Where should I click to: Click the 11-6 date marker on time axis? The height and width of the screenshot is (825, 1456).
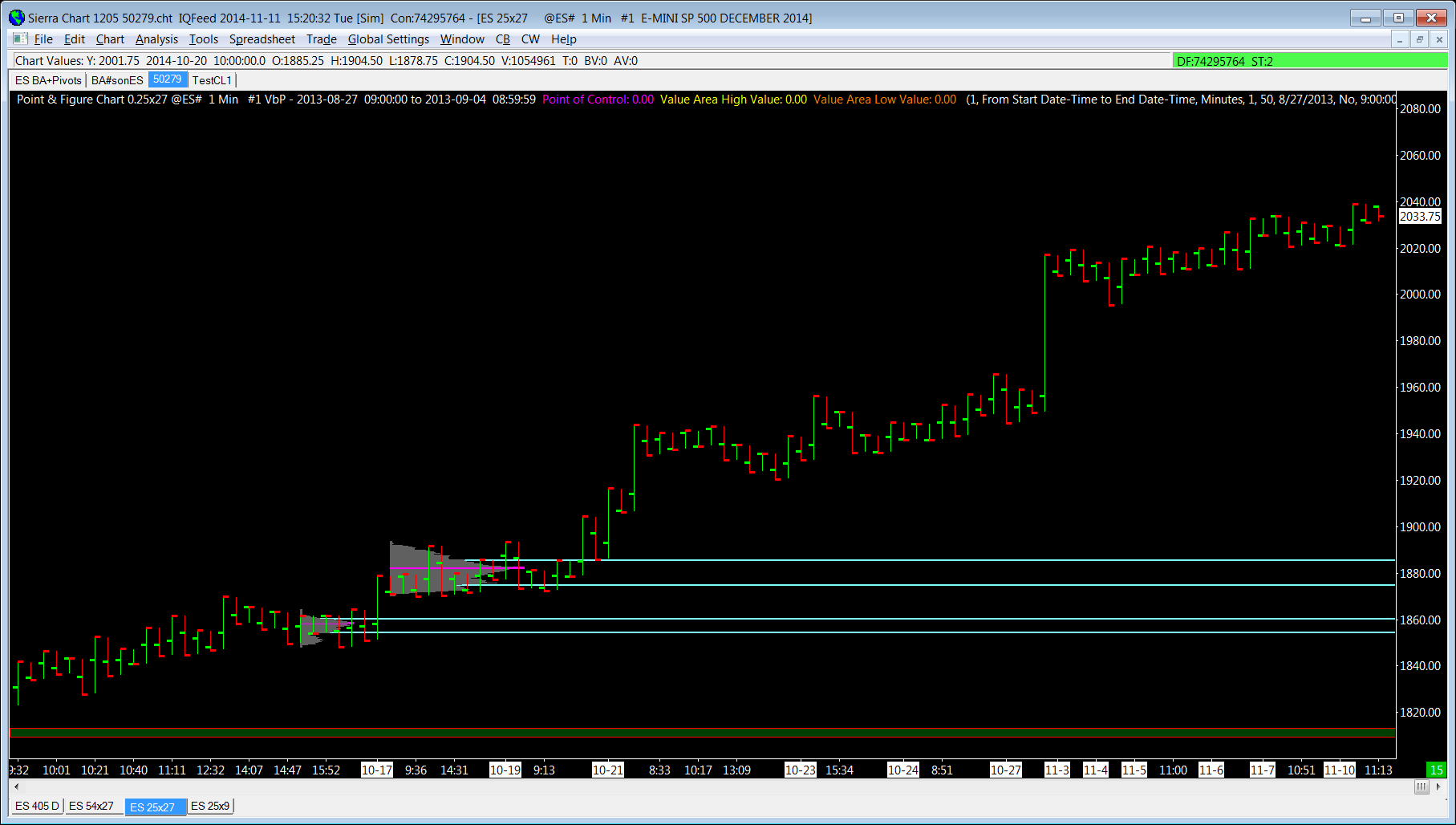[1211, 770]
